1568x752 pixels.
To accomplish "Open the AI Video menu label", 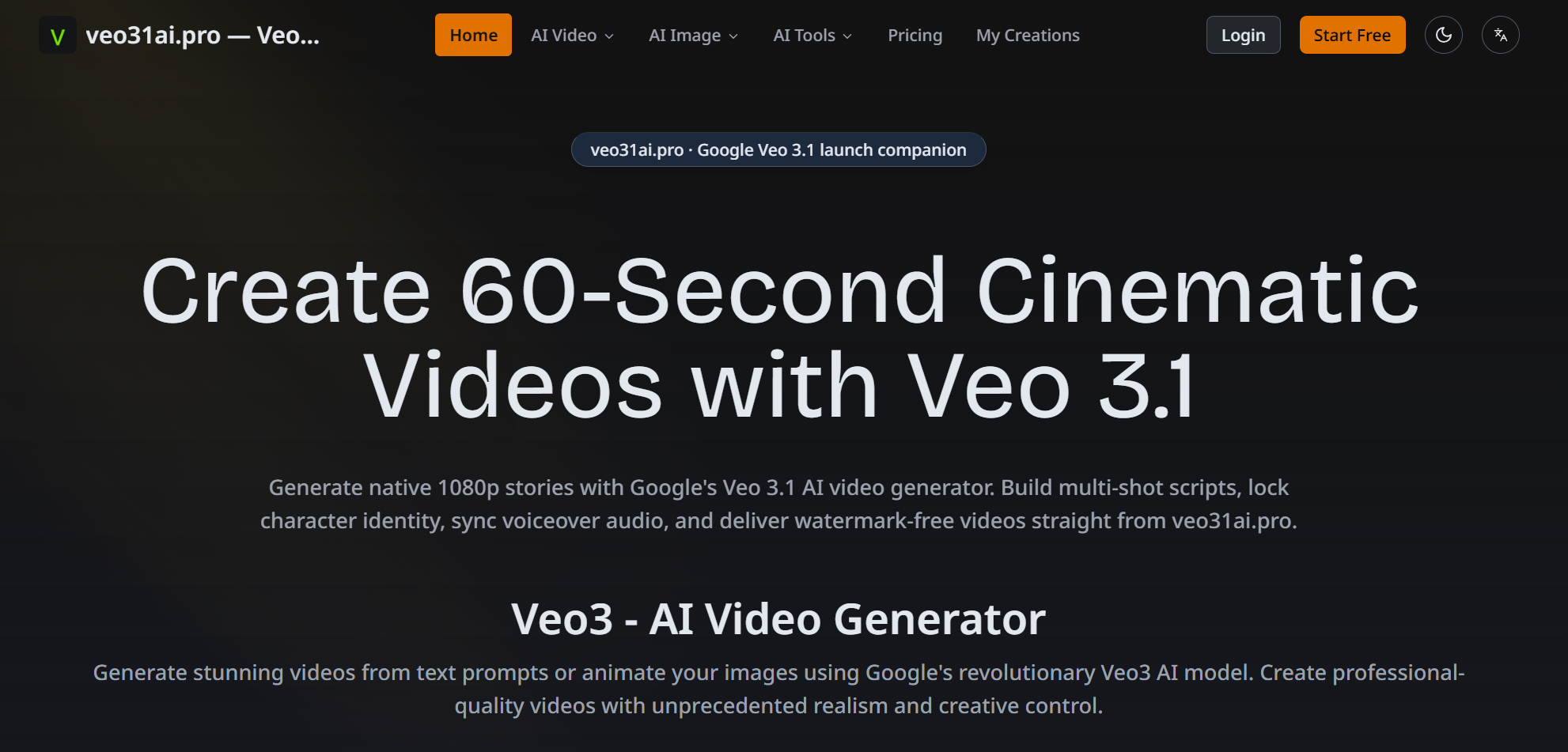I will tap(563, 36).
